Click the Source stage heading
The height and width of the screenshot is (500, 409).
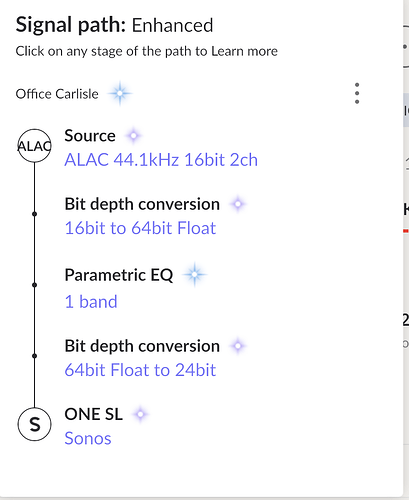point(90,136)
